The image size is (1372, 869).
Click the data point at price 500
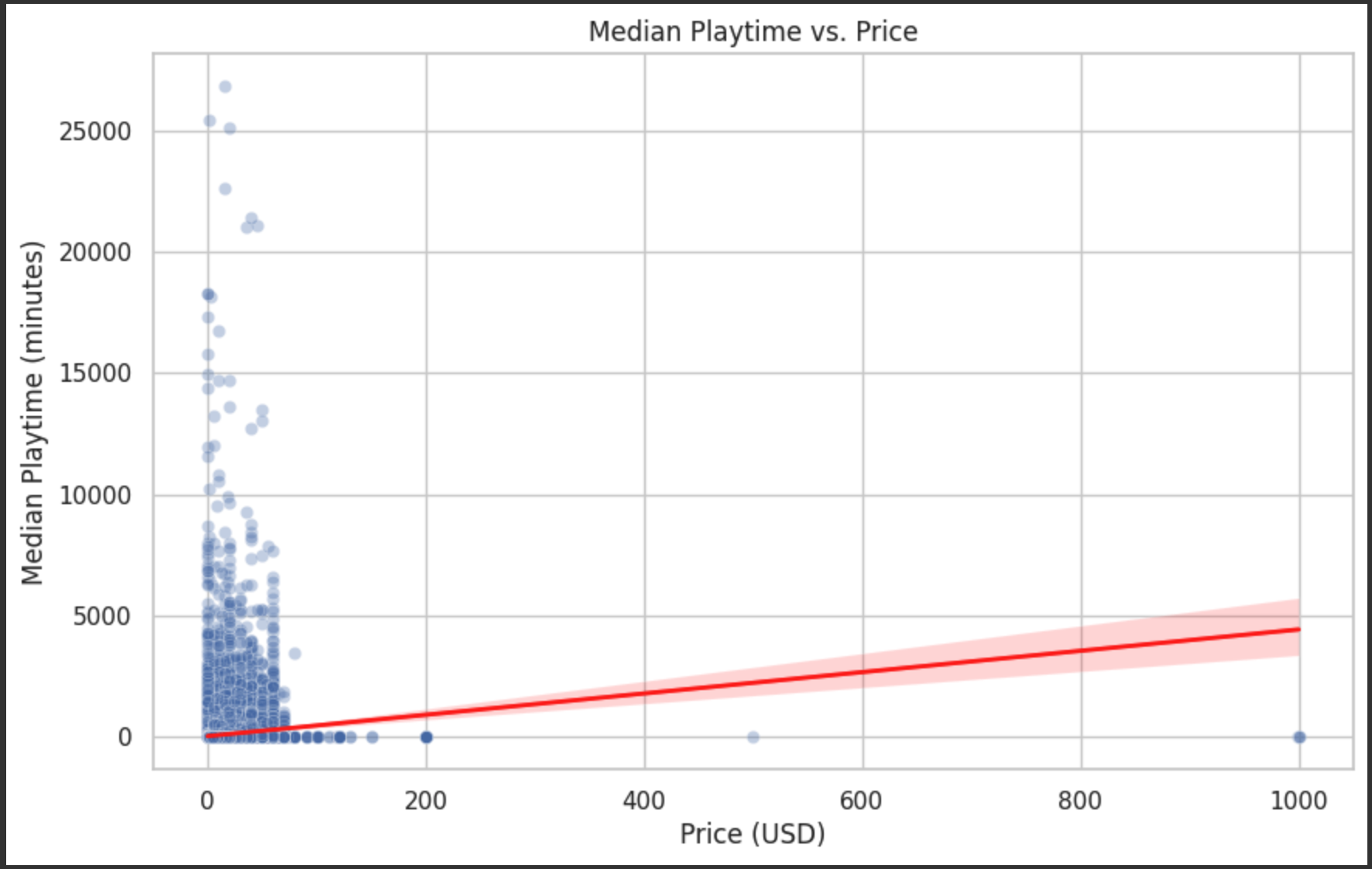(753, 737)
